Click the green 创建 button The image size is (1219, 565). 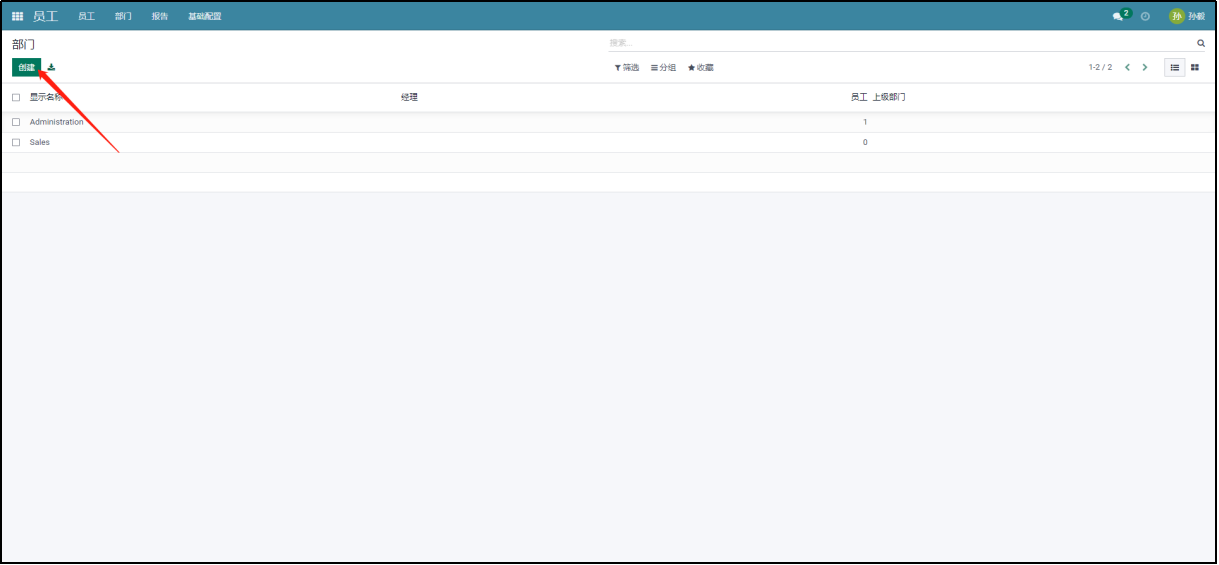coord(27,67)
